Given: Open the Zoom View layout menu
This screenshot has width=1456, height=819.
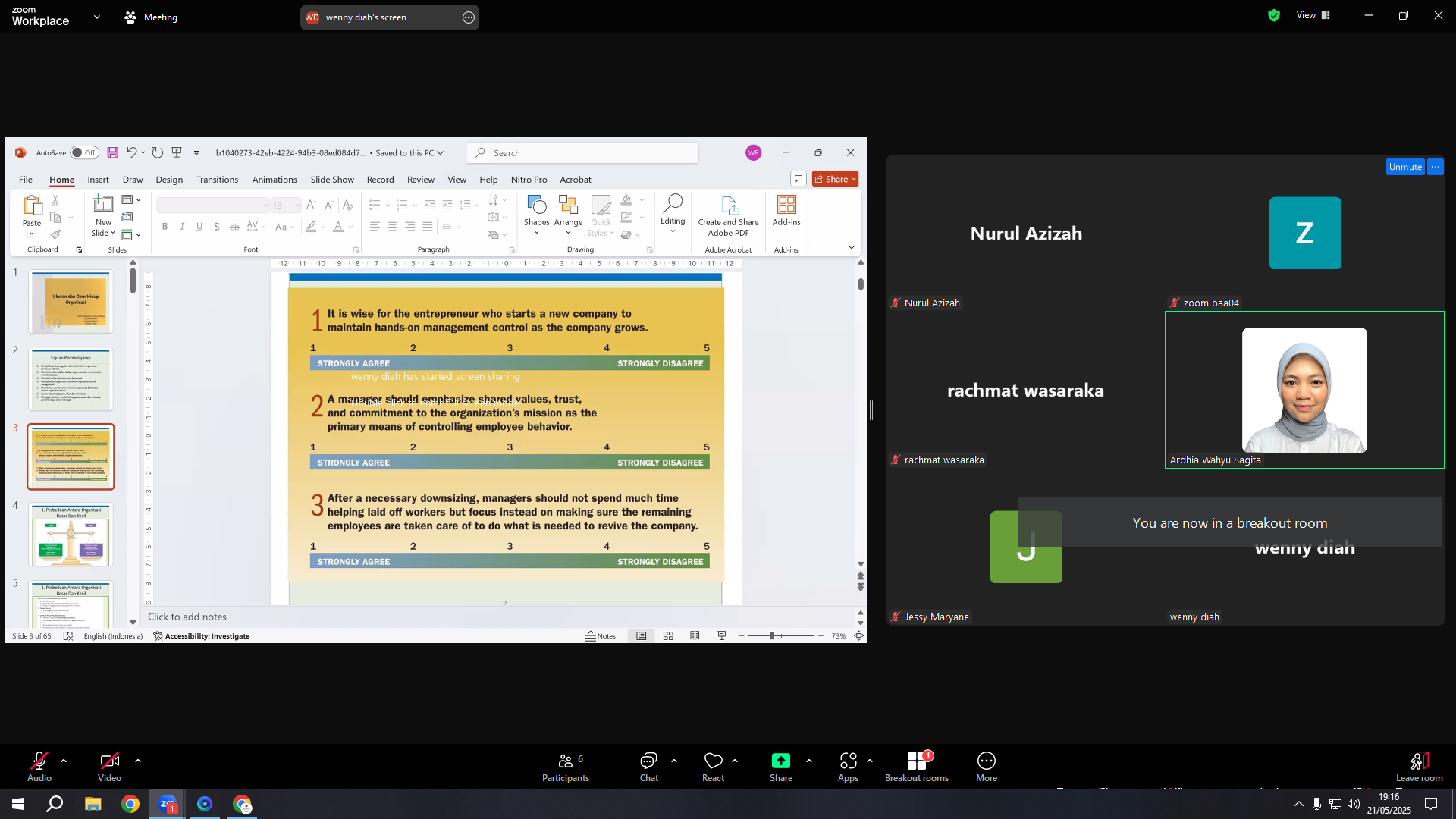Looking at the screenshot, I should click(1313, 15).
